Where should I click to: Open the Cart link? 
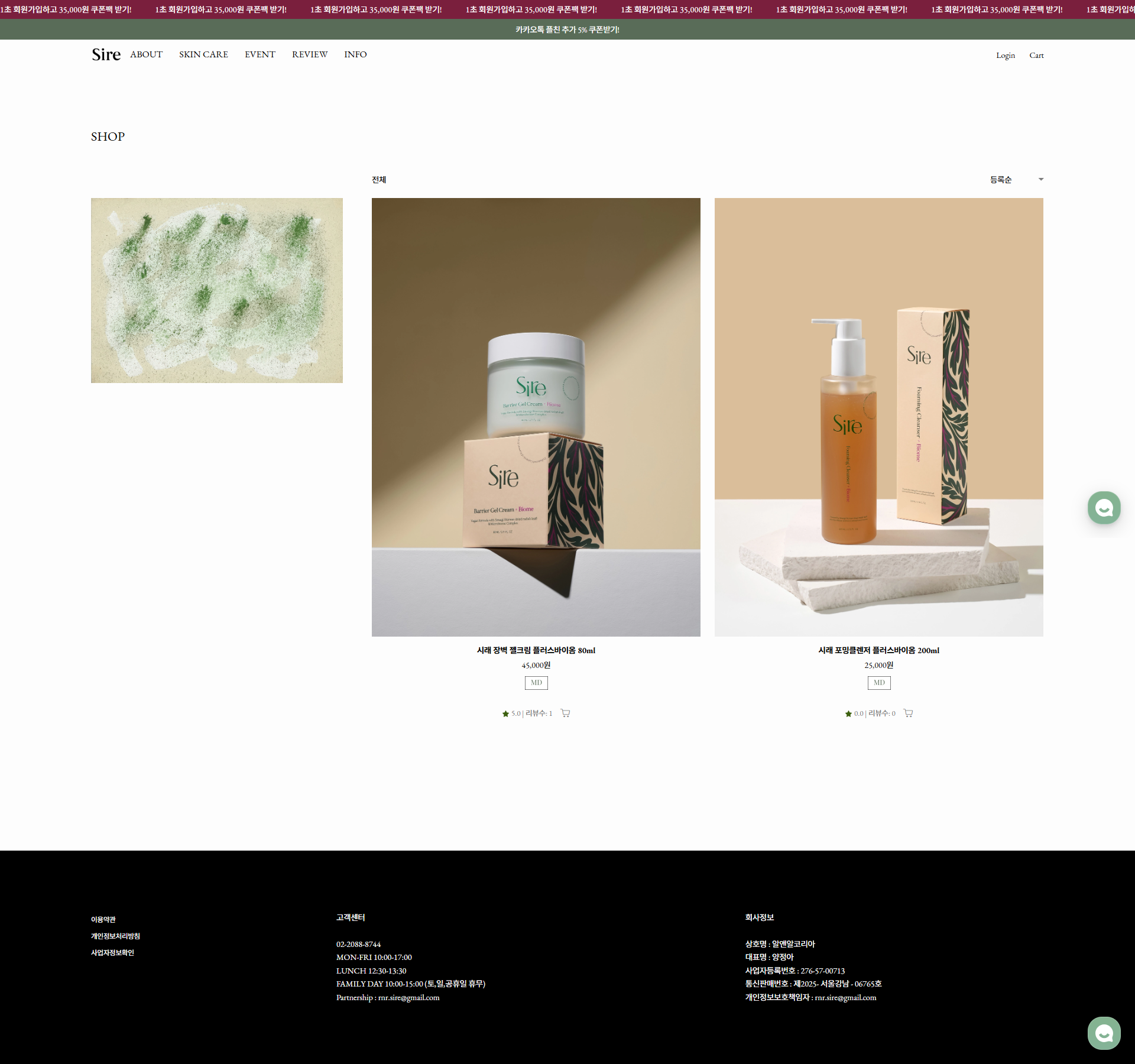(x=1036, y=56)
